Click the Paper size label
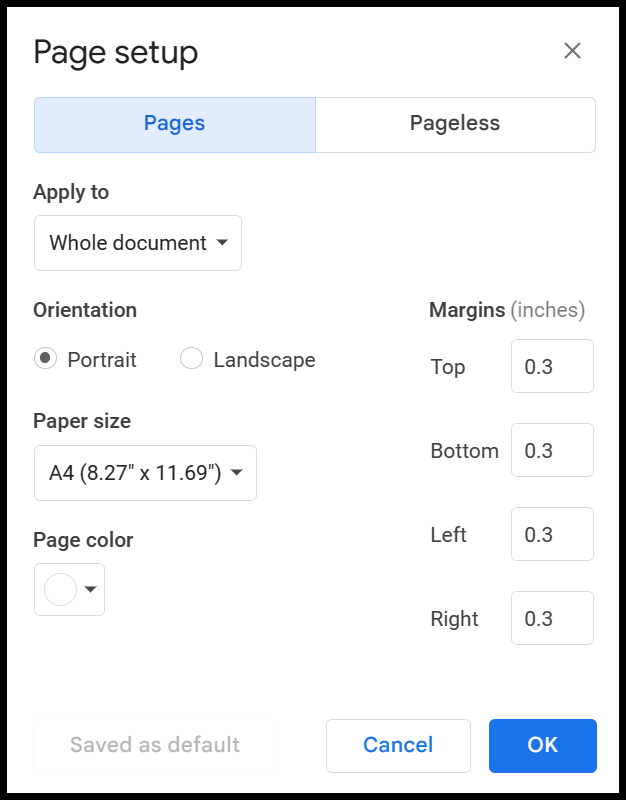This screenshot has width=626, height=800. click(x=82, y=421)
